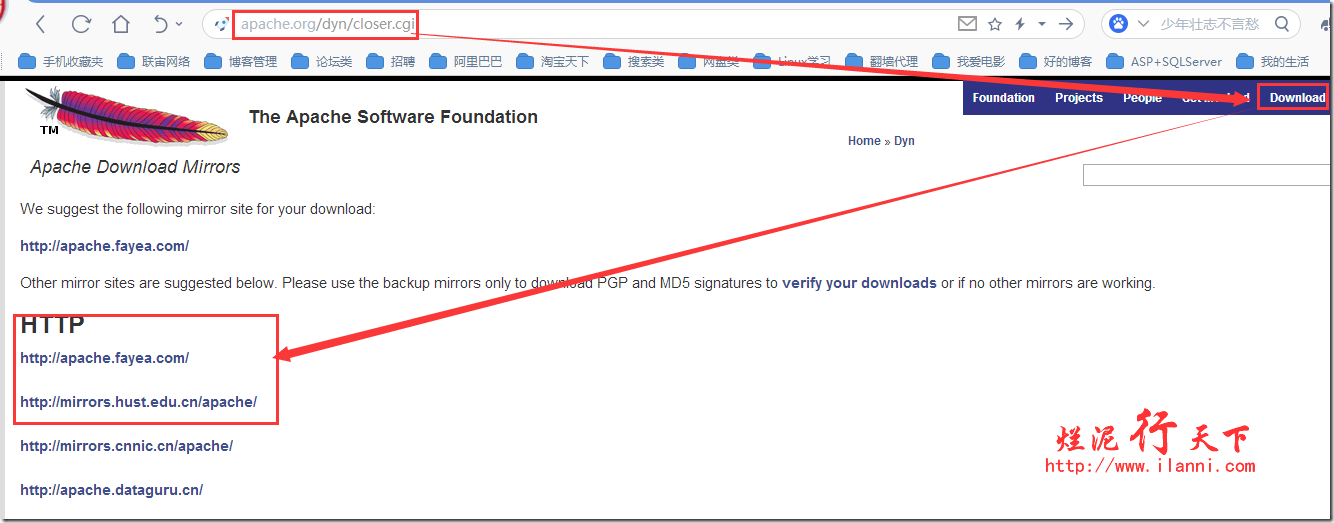The image size is (1334, 523).
Task: Open the Baidu paw search engine selector
Action: tap(1118, 24)
